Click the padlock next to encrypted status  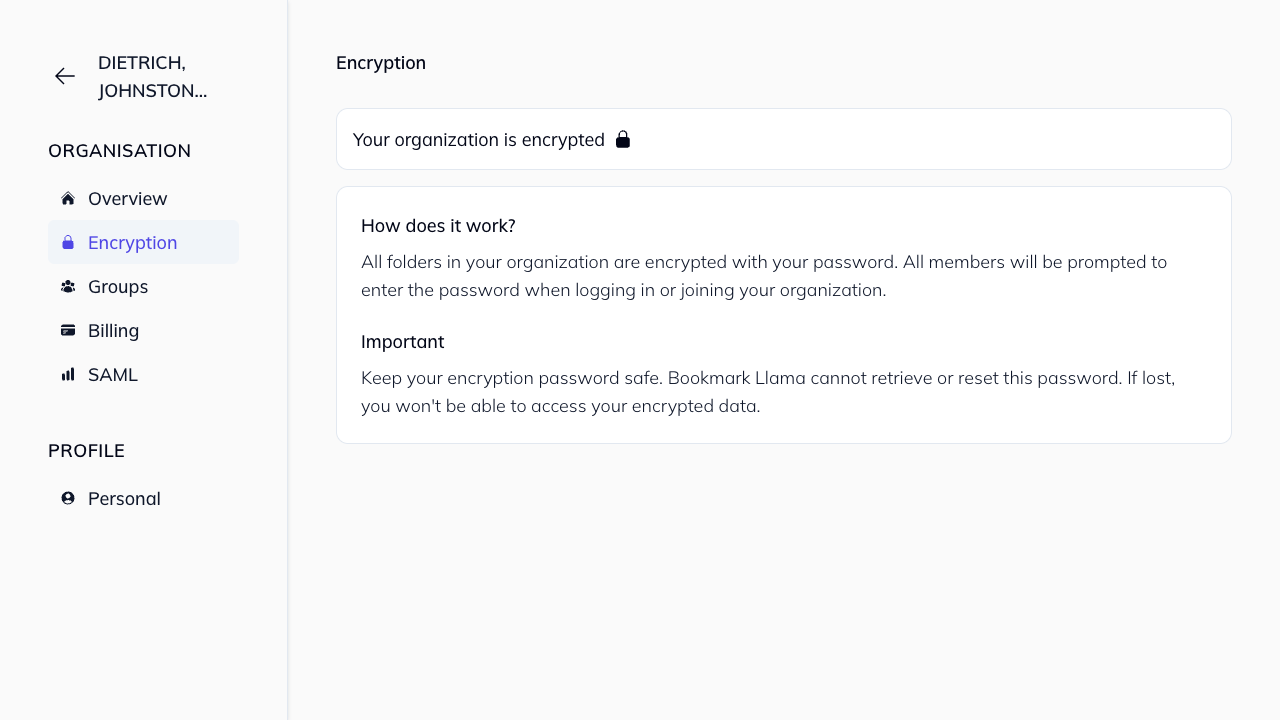[623, 139]
